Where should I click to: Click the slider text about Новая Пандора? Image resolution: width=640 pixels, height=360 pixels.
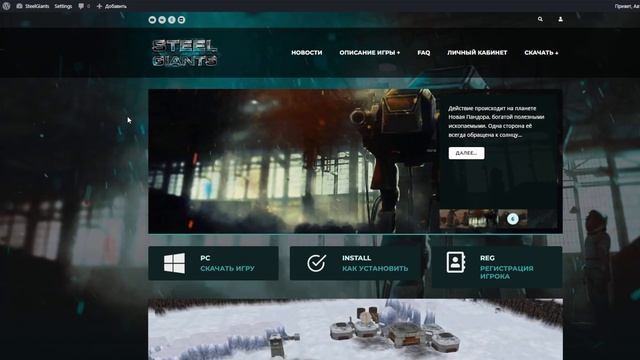(x=496, y=122)
